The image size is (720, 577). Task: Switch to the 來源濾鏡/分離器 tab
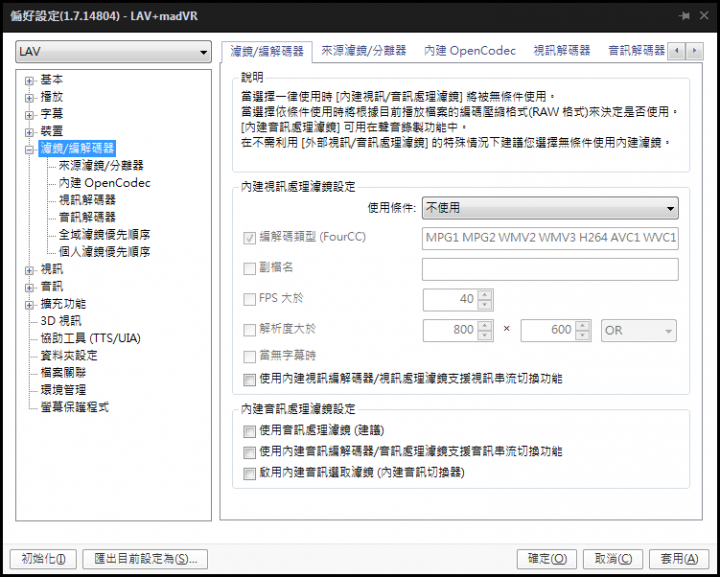364,50
